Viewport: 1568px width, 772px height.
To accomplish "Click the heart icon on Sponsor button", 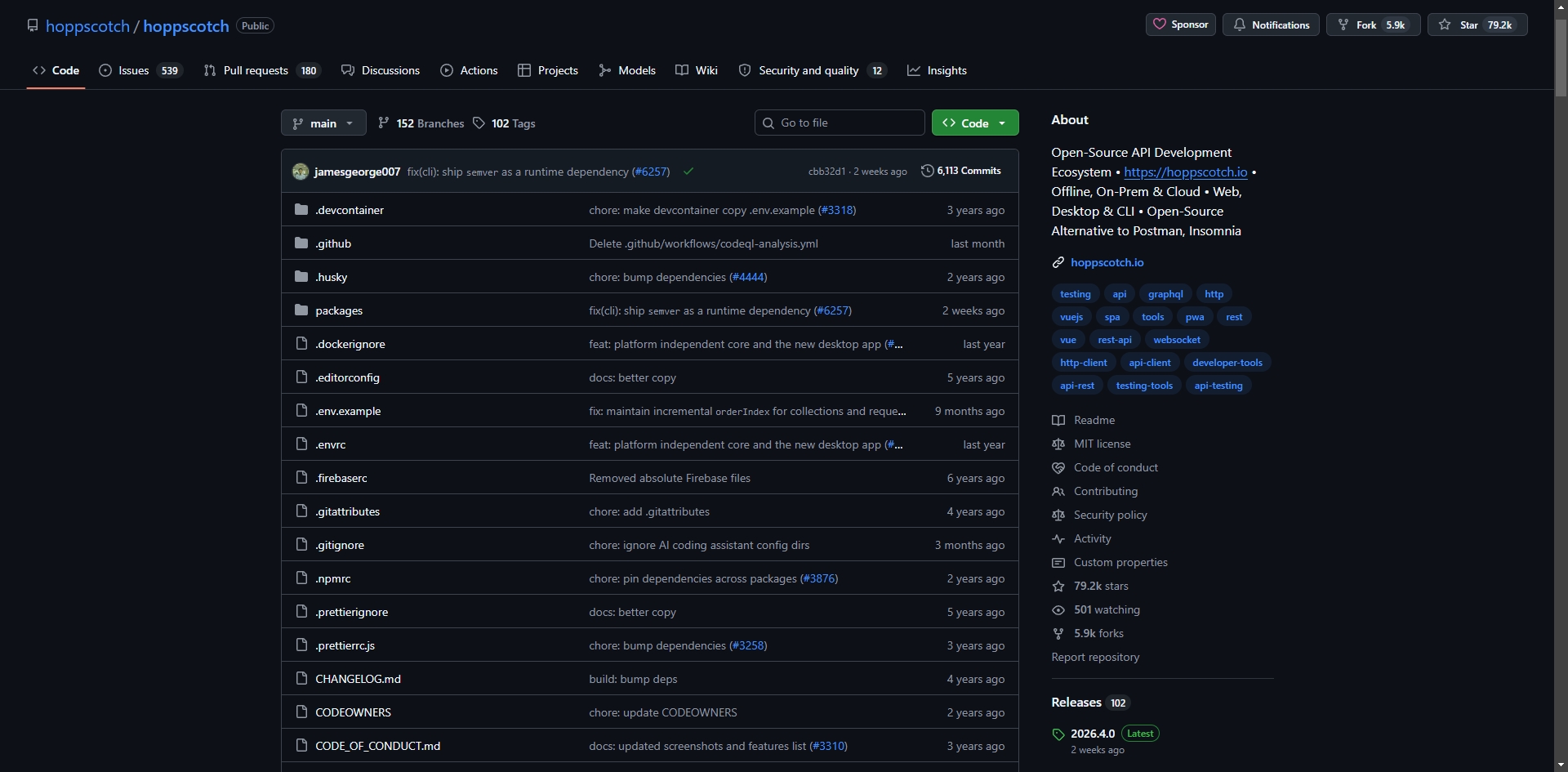I will click(1159, 25).
